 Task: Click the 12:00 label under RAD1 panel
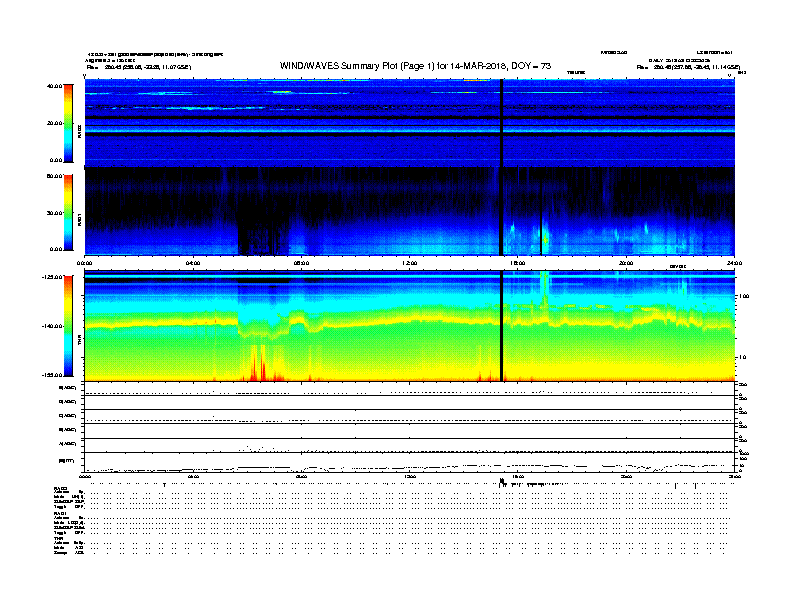[x=410, y=263]
